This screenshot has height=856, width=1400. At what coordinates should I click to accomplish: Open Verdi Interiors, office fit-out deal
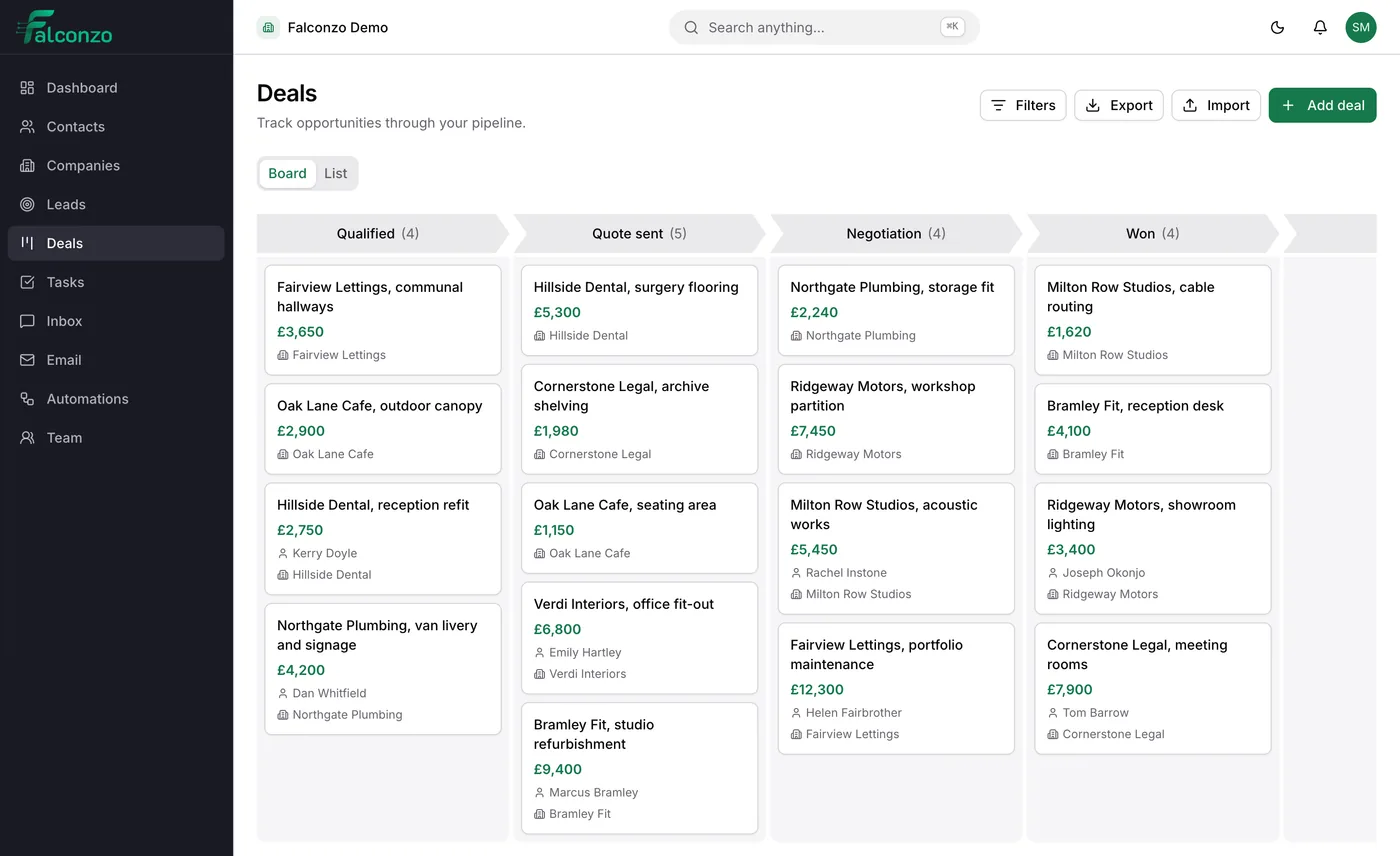[x=639, y=638]
